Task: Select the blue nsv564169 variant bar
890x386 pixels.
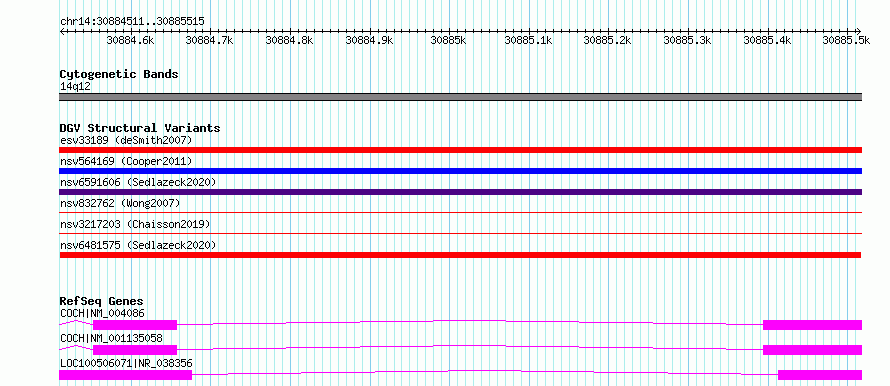Action: [x=461, y=171]
